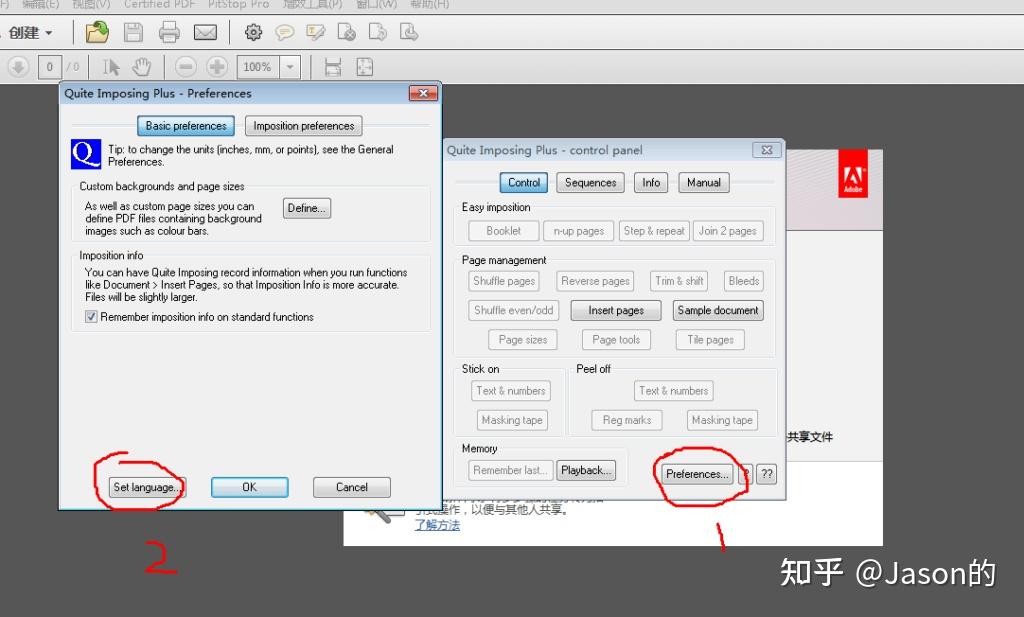Open the Info tab in control panel
Viewport: 1024px width, 617px height.
651,183
